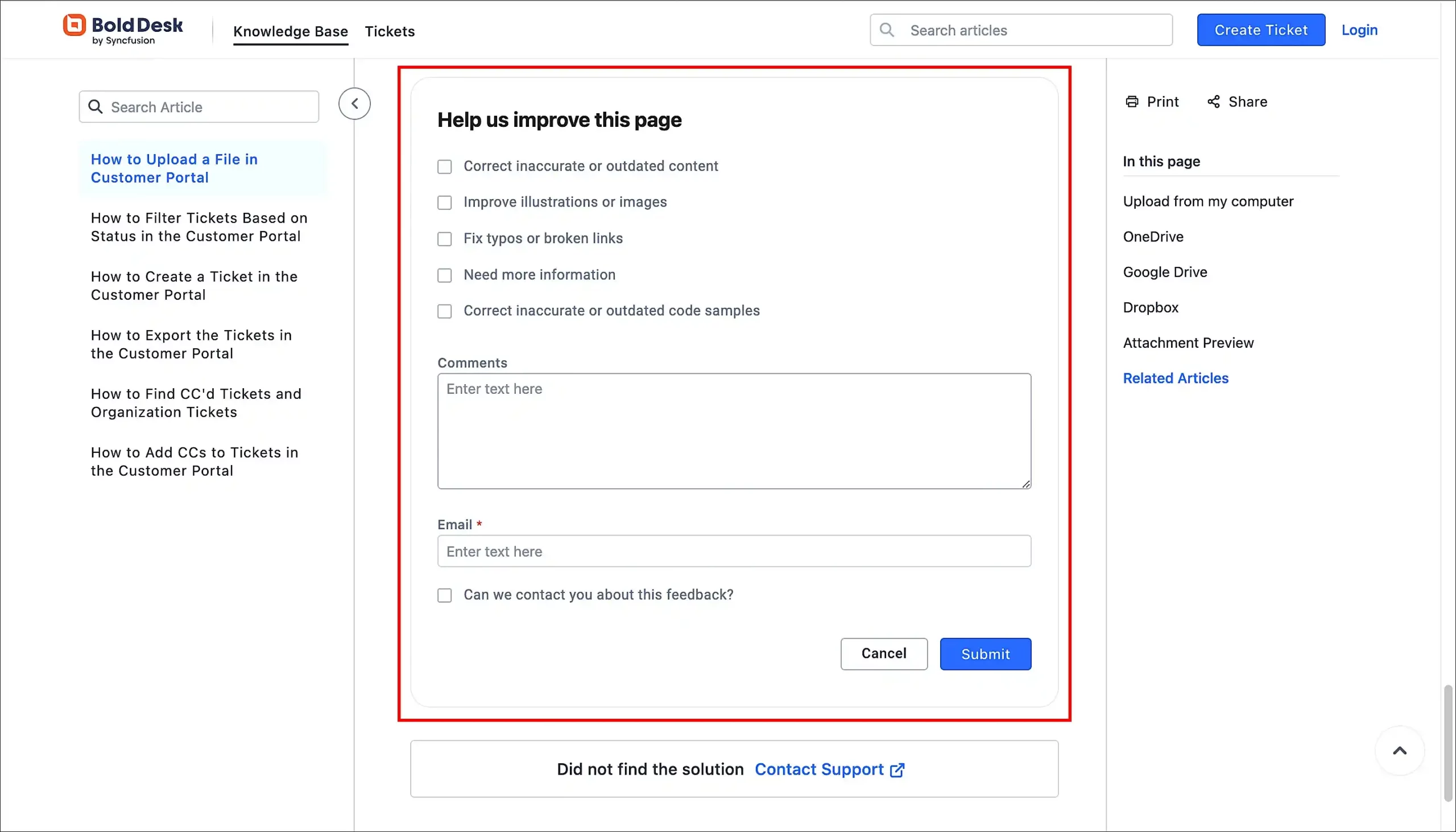Open How to Export the Tickets article
Image resolution: width=1456 pixels, height=832 pixels.
(x=191, y=344)
